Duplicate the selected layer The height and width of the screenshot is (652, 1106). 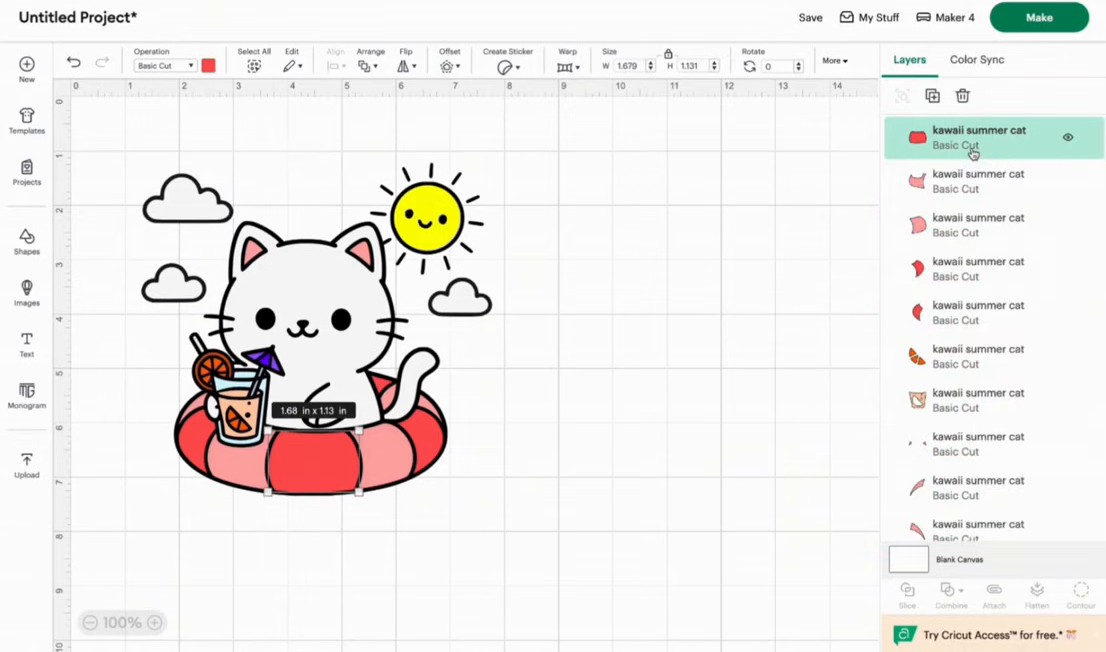pos(932,96)
